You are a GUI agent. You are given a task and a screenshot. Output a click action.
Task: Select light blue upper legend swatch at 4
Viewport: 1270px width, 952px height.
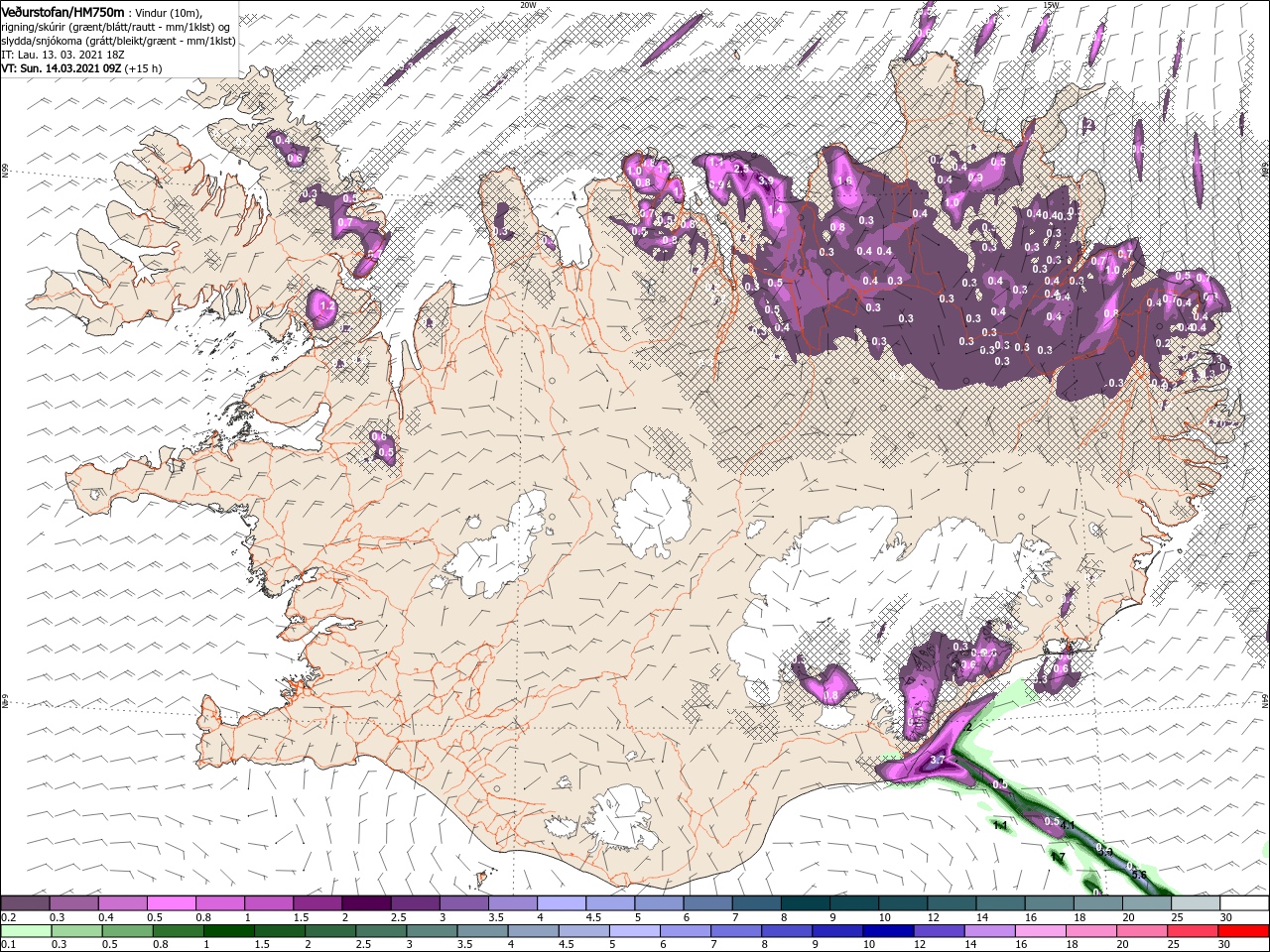(x=561, y=903)
